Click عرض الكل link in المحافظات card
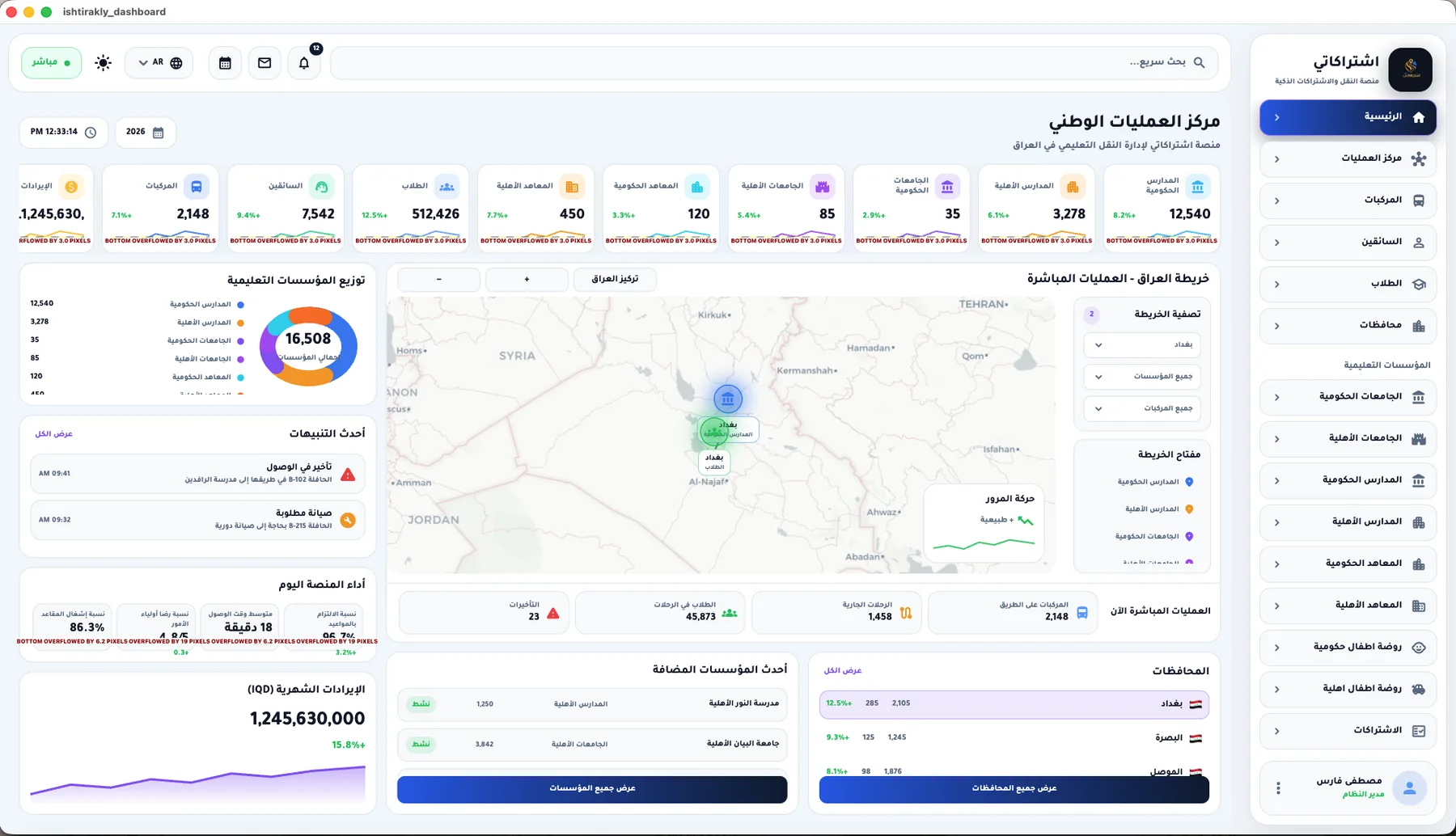This screenshot has height=836, width=1456. [x=843, y=670]
